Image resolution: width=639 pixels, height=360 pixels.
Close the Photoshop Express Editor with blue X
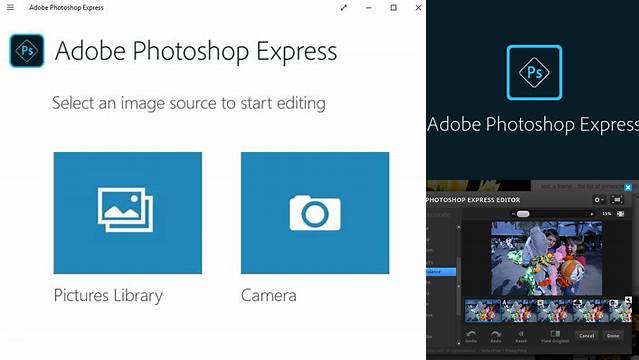pos(628,188)
